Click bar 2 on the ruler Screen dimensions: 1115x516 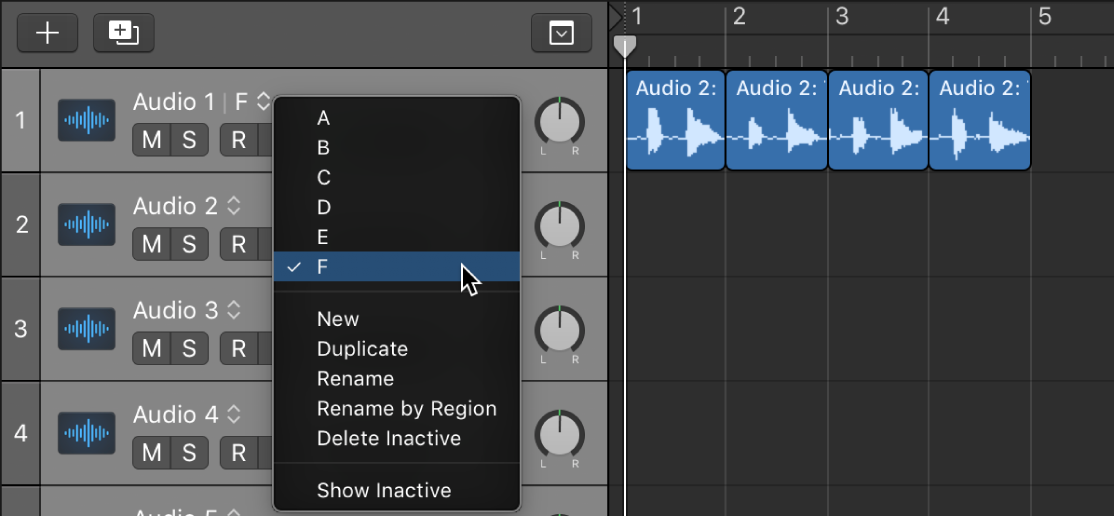click(739, 17)
